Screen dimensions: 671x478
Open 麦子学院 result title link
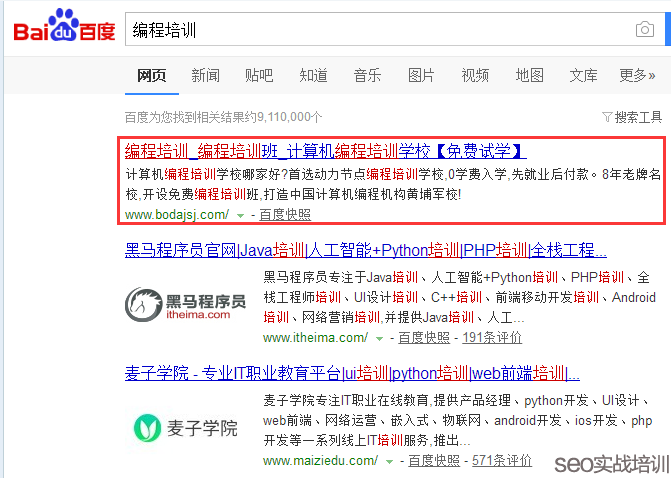[352, 373]
